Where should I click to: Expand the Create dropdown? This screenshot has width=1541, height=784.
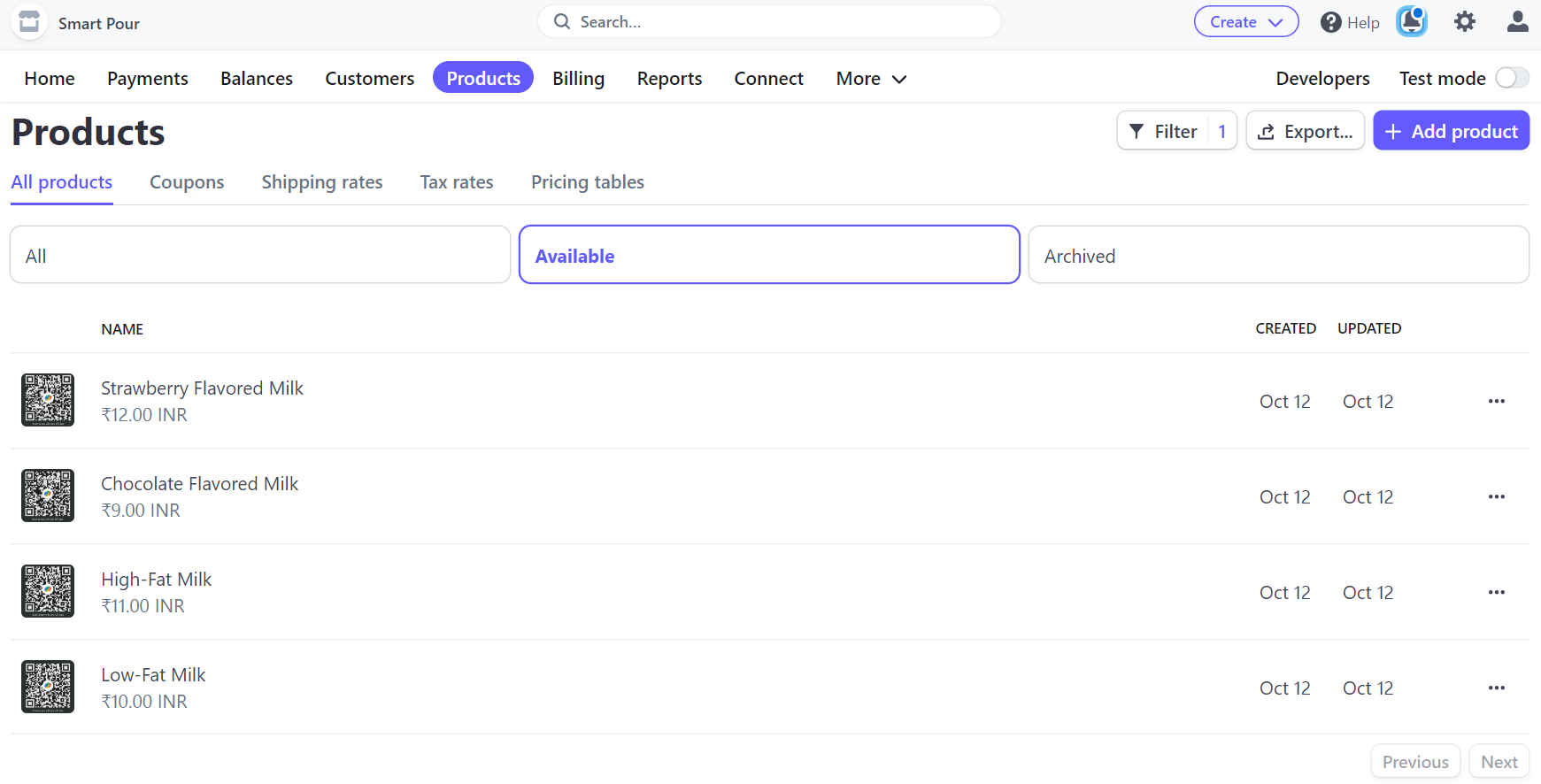(x=1245, y=22)
